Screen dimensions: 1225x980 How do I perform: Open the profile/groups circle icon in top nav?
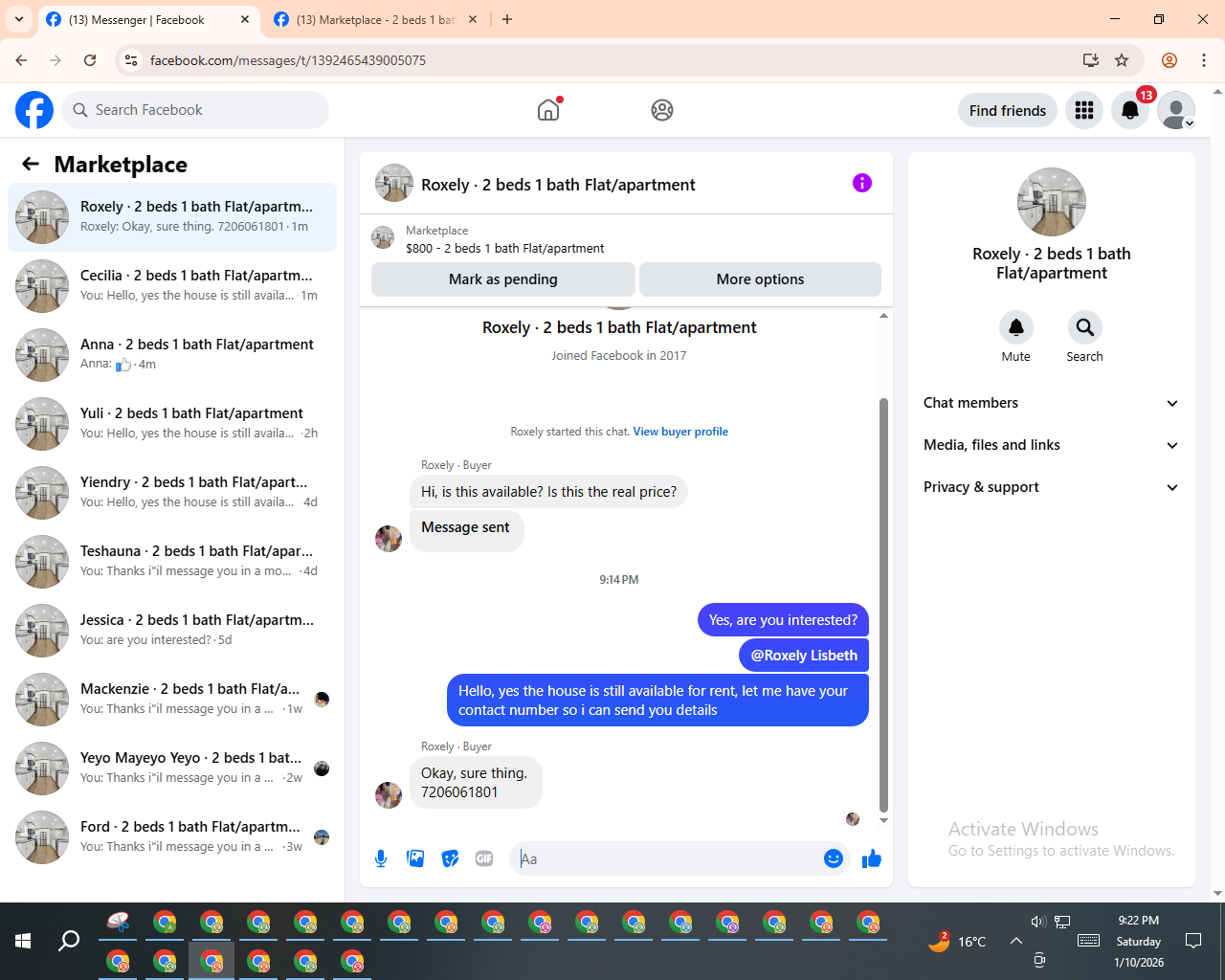click(662, 110)
